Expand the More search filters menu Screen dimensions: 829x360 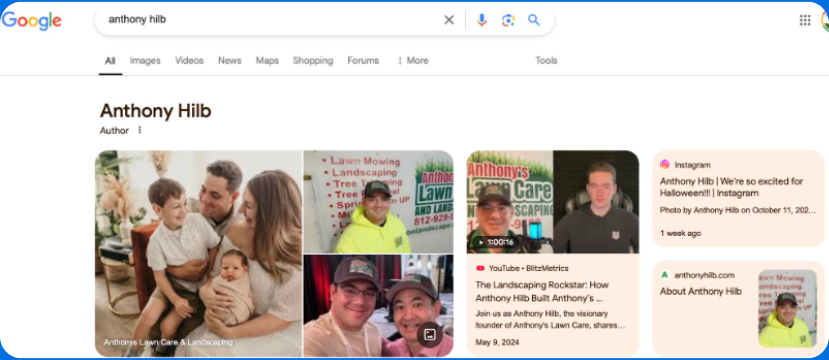[413, 61]
